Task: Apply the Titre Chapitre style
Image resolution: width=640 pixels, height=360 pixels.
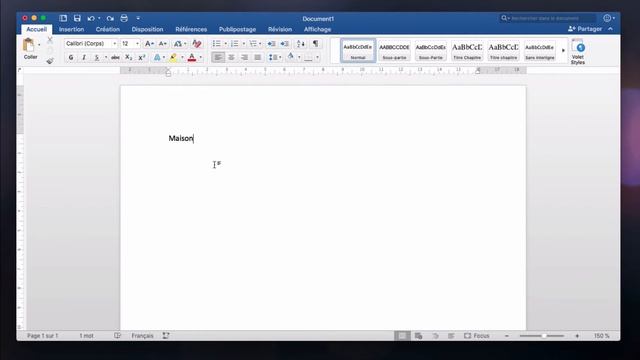Action: (467, 51)
